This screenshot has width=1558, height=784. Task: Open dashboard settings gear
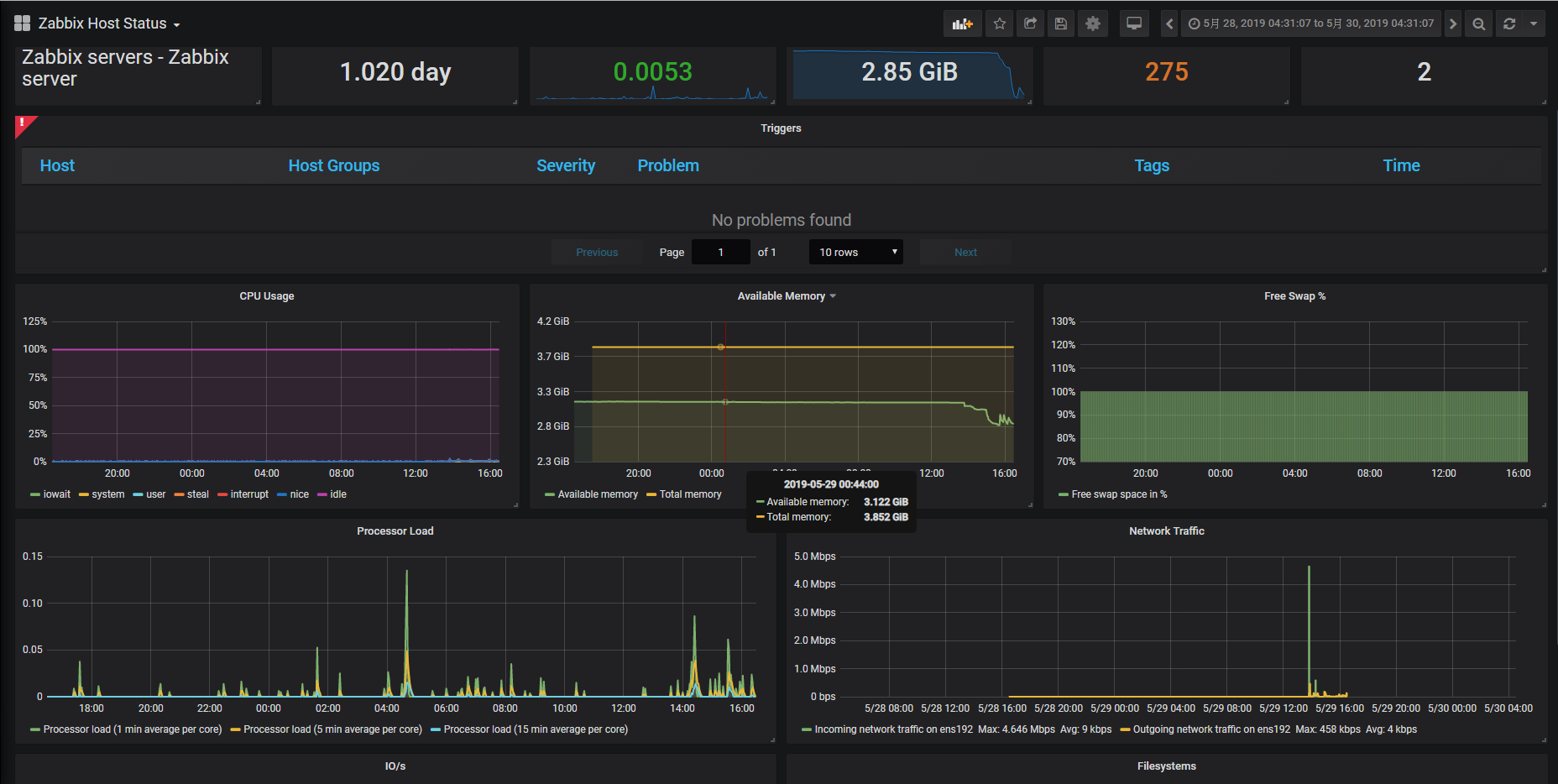(x=1092, y=24)
